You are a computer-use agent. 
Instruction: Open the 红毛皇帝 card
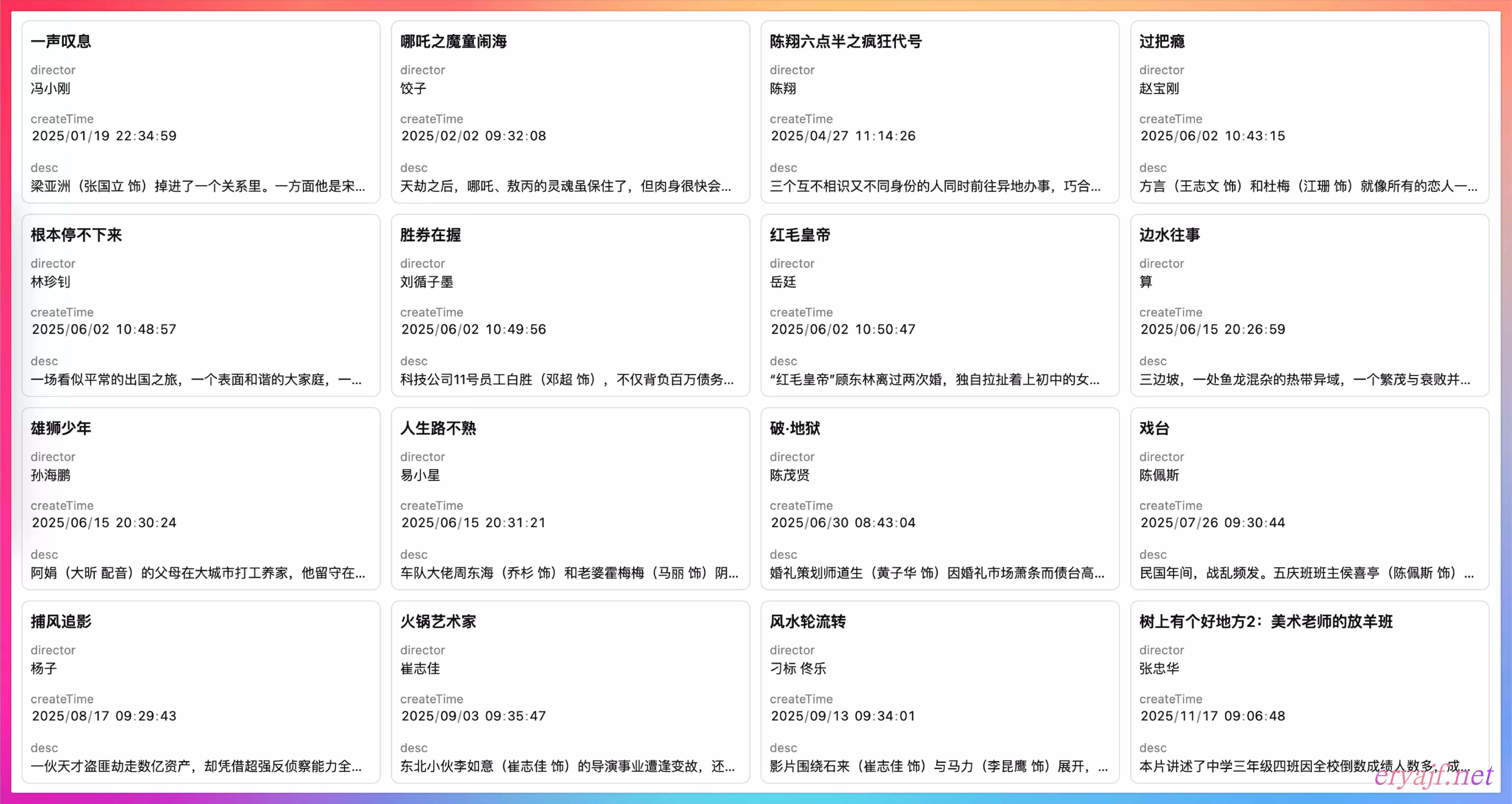click(x=940, y=305)
